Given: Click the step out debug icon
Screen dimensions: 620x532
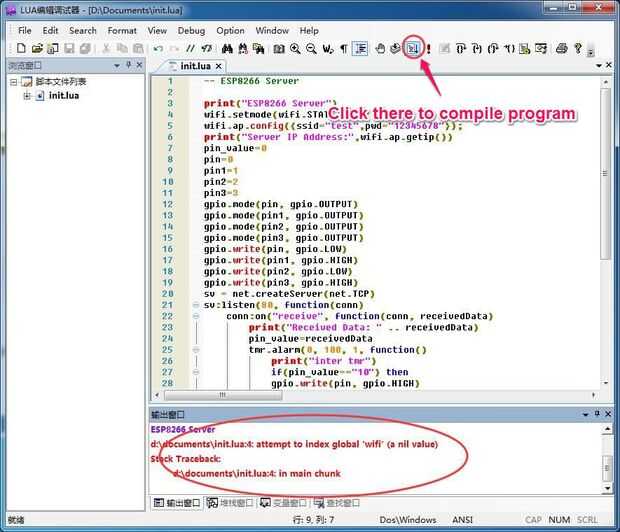Looking at the screenshot, I should pos(493,49).
